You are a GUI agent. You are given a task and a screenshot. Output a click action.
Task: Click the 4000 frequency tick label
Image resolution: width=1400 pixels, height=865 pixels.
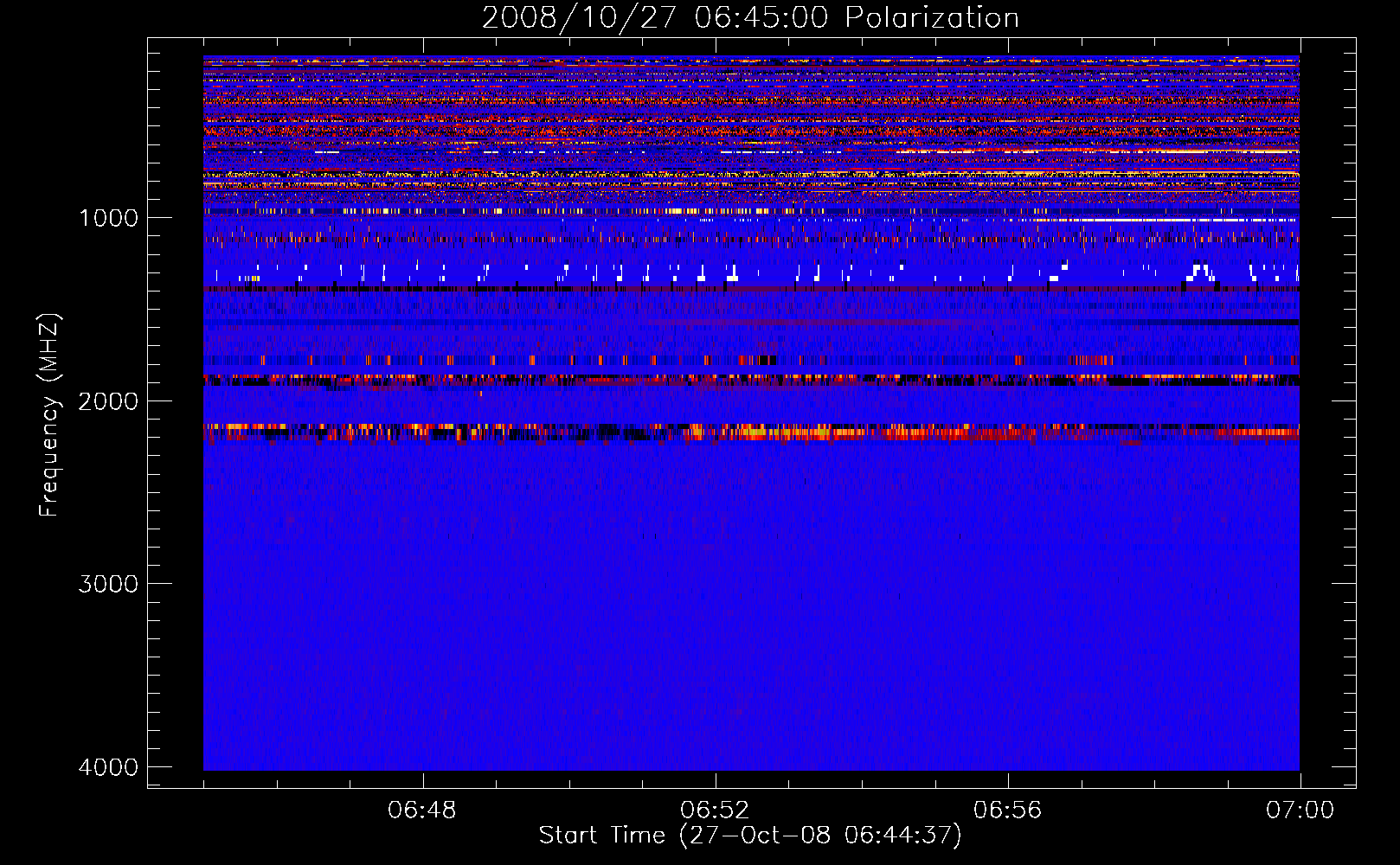108,767
